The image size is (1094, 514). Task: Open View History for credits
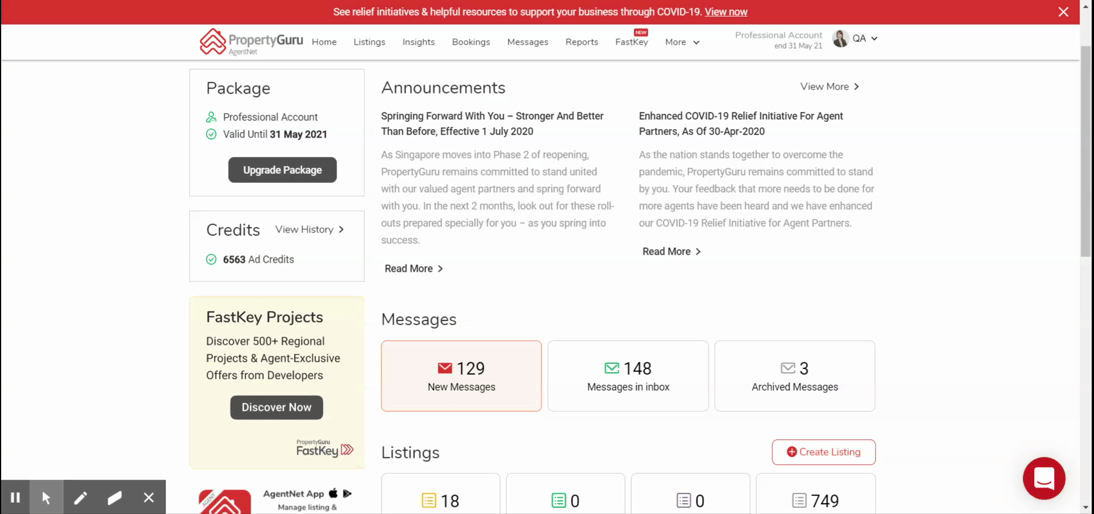(x=310, y=229)
